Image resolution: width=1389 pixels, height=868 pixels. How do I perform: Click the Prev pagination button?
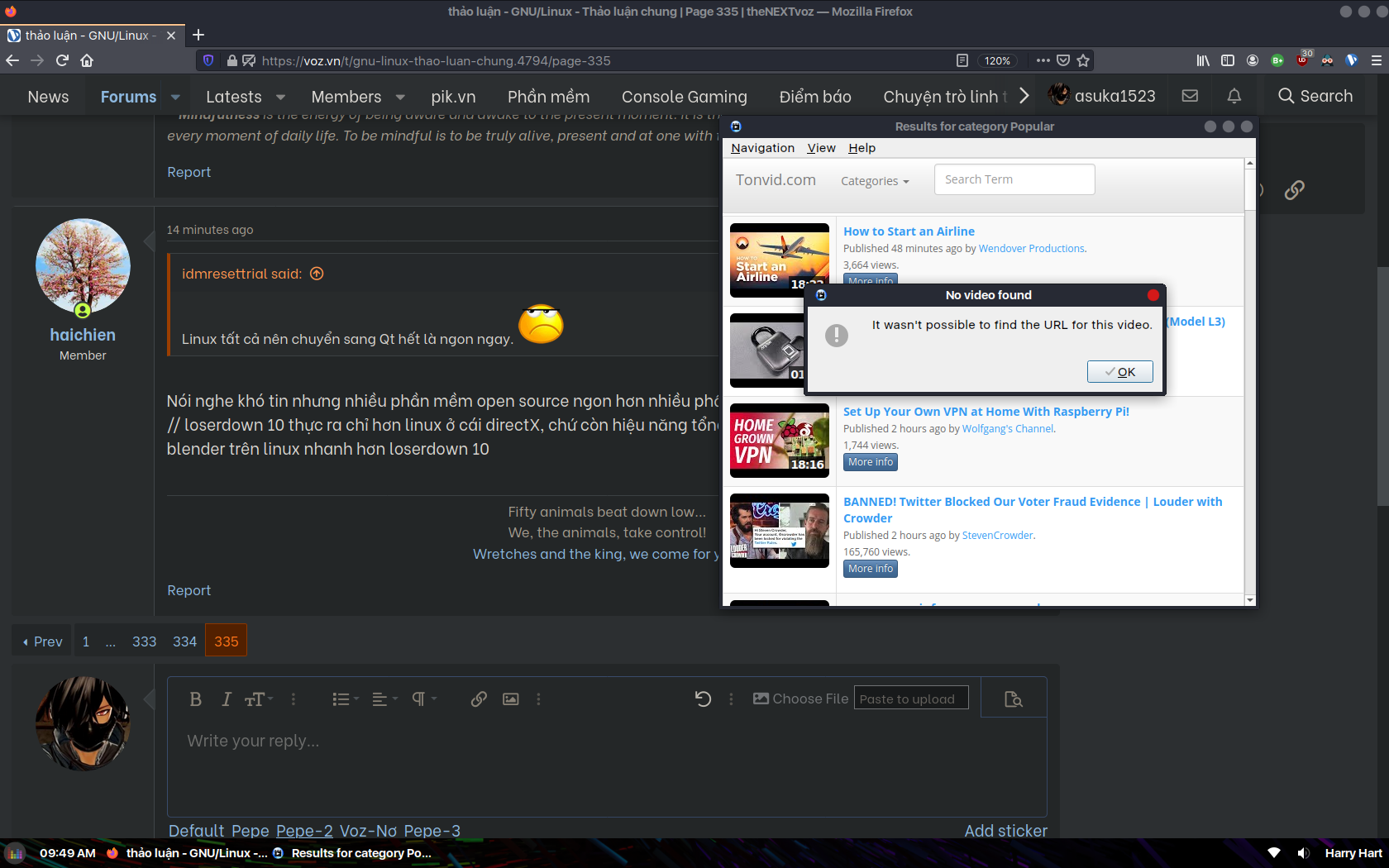(x=42, y=641)
